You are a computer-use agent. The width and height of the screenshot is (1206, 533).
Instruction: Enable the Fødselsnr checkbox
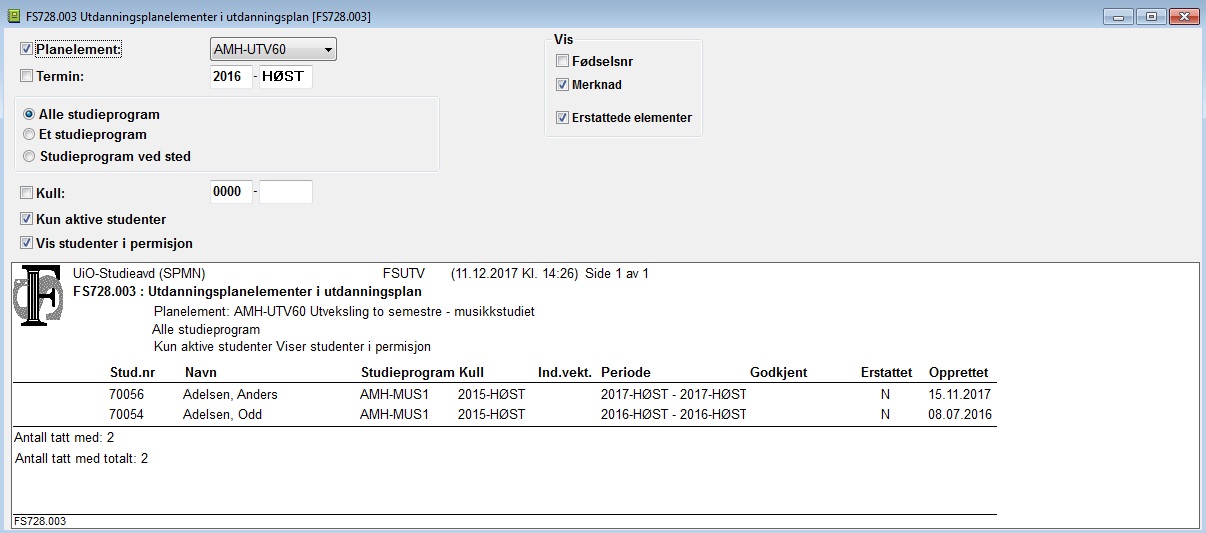[x=562, y=62]
